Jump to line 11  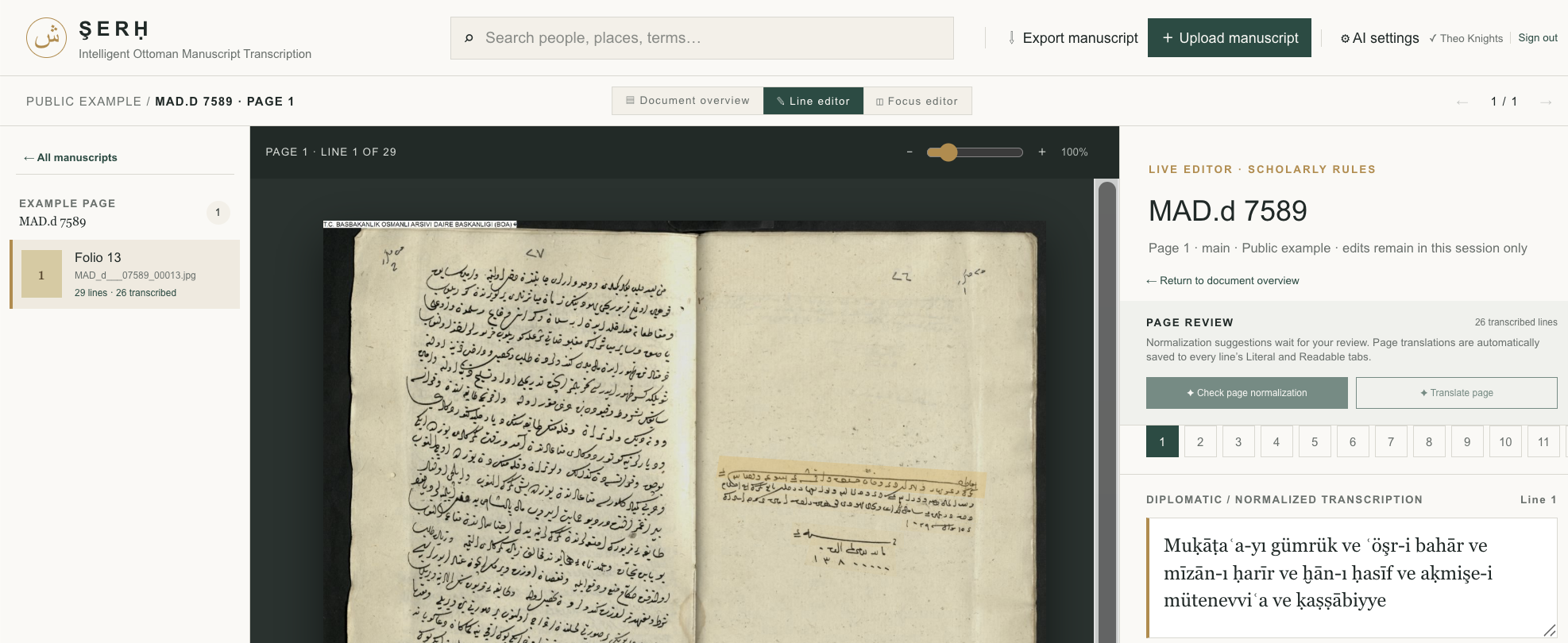tap(1543, 441)
